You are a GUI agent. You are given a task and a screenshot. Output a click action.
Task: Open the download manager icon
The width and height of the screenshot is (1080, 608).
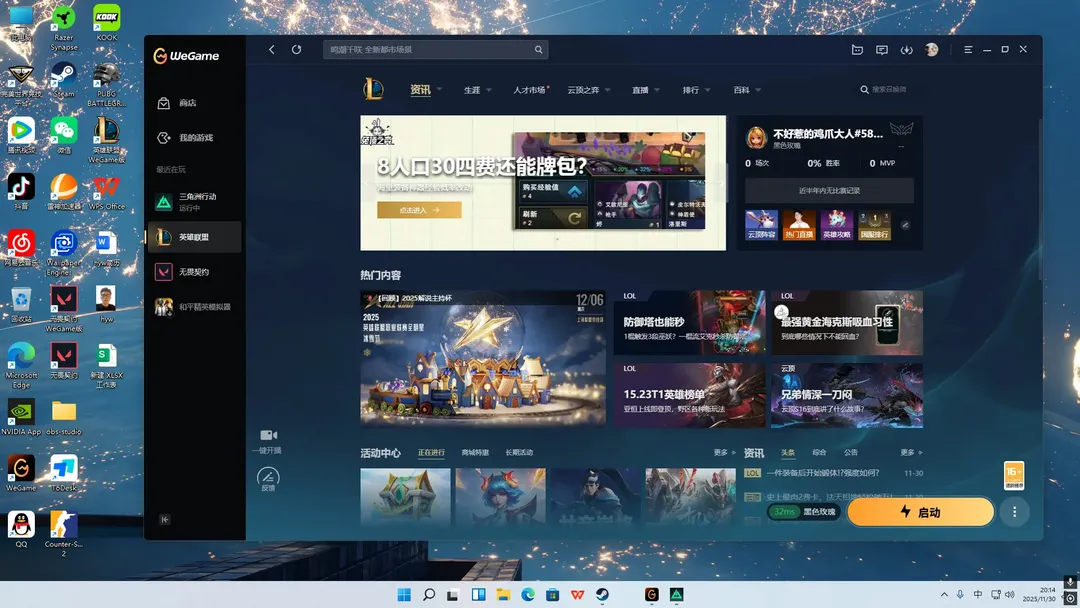[x=906, y=50]
